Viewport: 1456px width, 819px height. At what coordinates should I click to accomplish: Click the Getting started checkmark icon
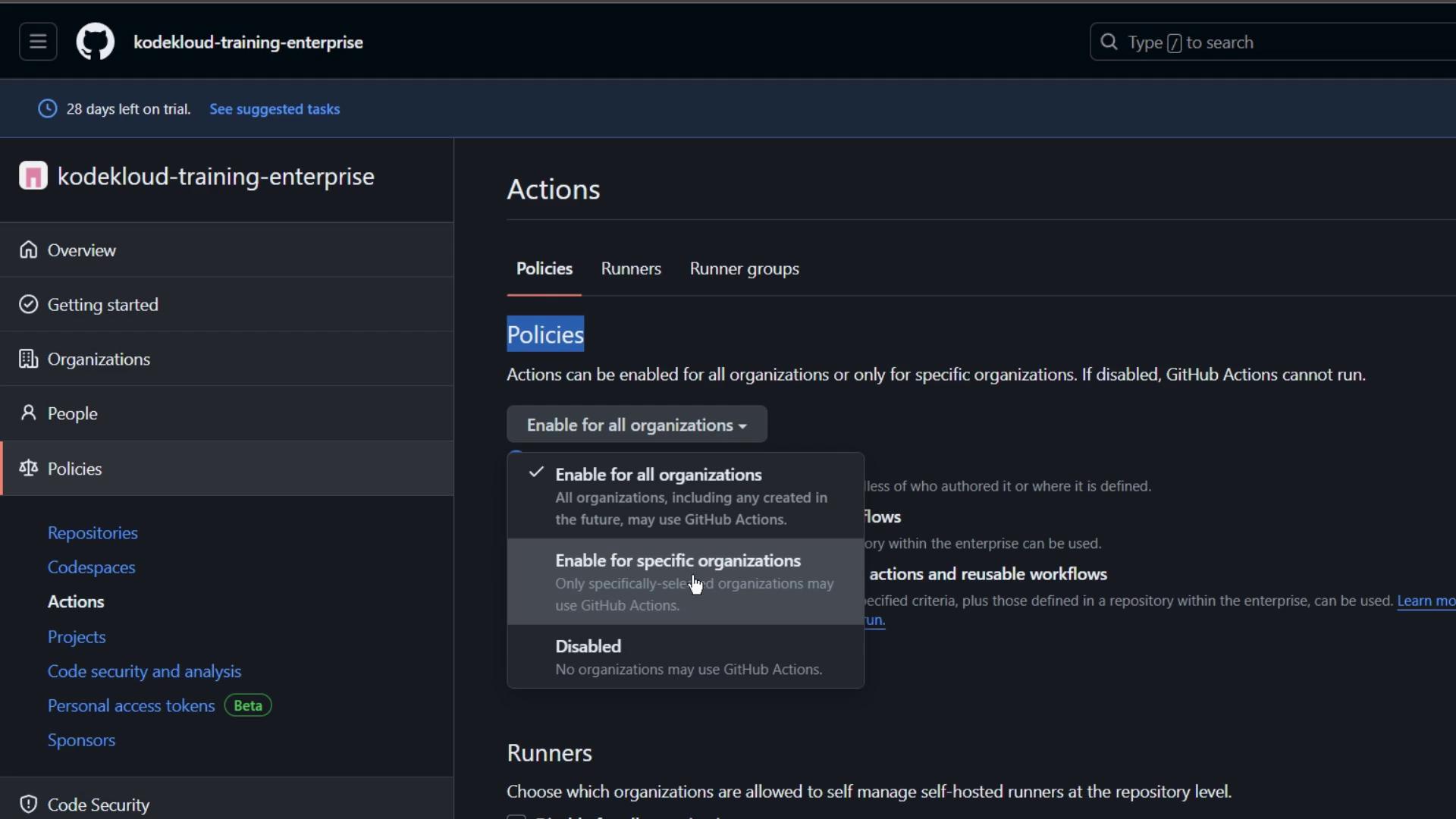[x=29, y=305]
